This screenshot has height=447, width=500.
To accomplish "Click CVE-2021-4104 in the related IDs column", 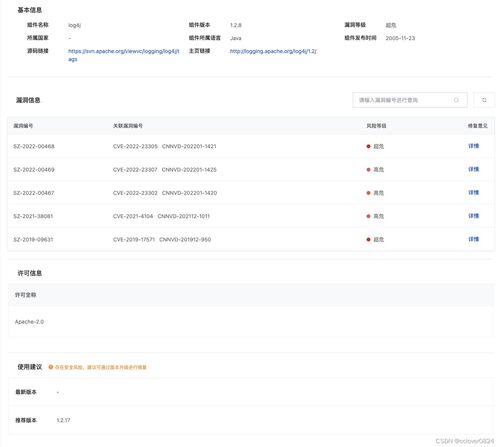I will click(x=133, y=216).
